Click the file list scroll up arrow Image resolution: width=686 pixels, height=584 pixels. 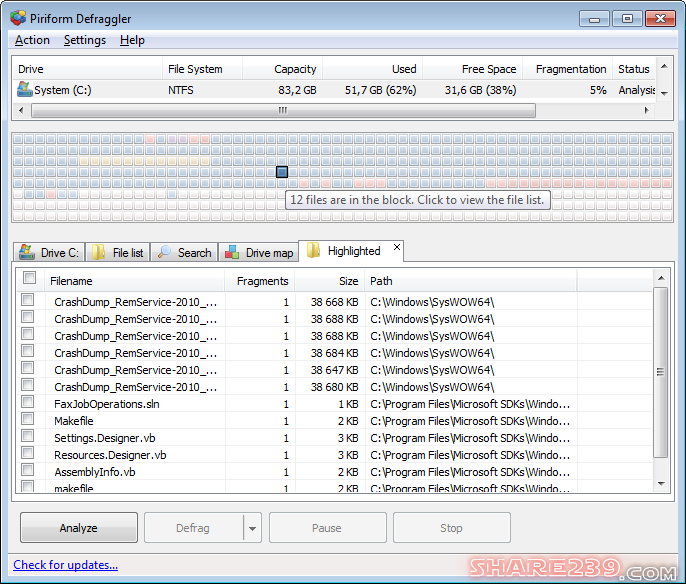pos(661,278)
